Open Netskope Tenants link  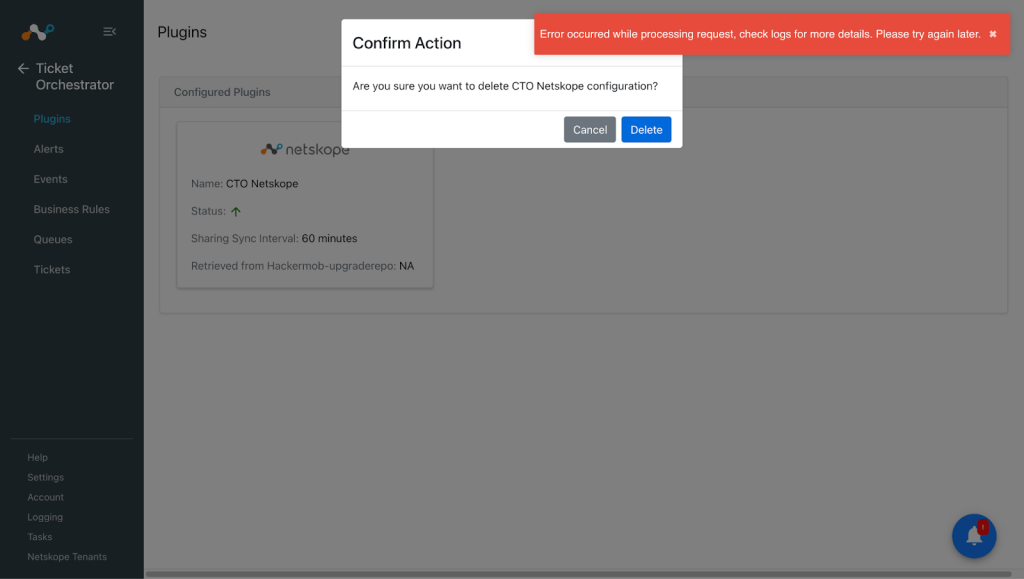pos(67,557)
